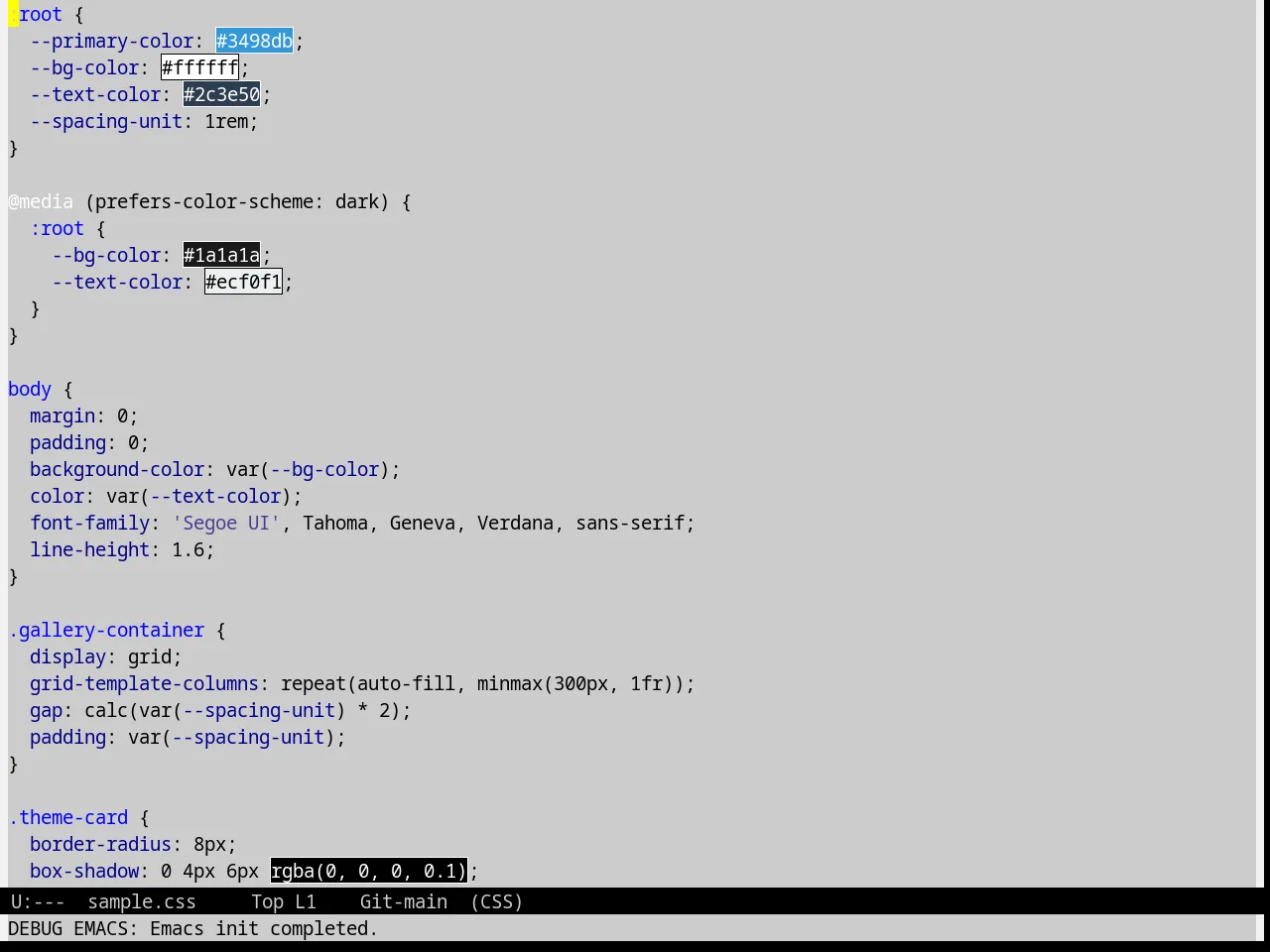Click the 'Segoe UI' string
This screenshot has height=952, width=1270.
pyautogui.click(x=226, y=523)
